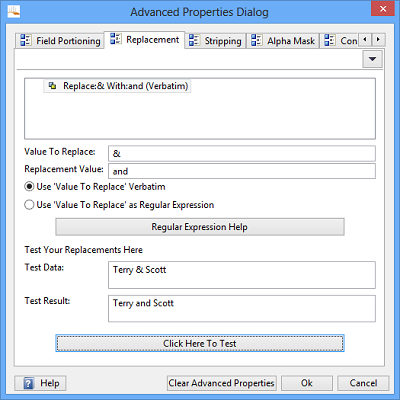Screen dimensions: 400x400
Task: Select Use 'Value To Replace' as Regular Expression
Action: 119,205
